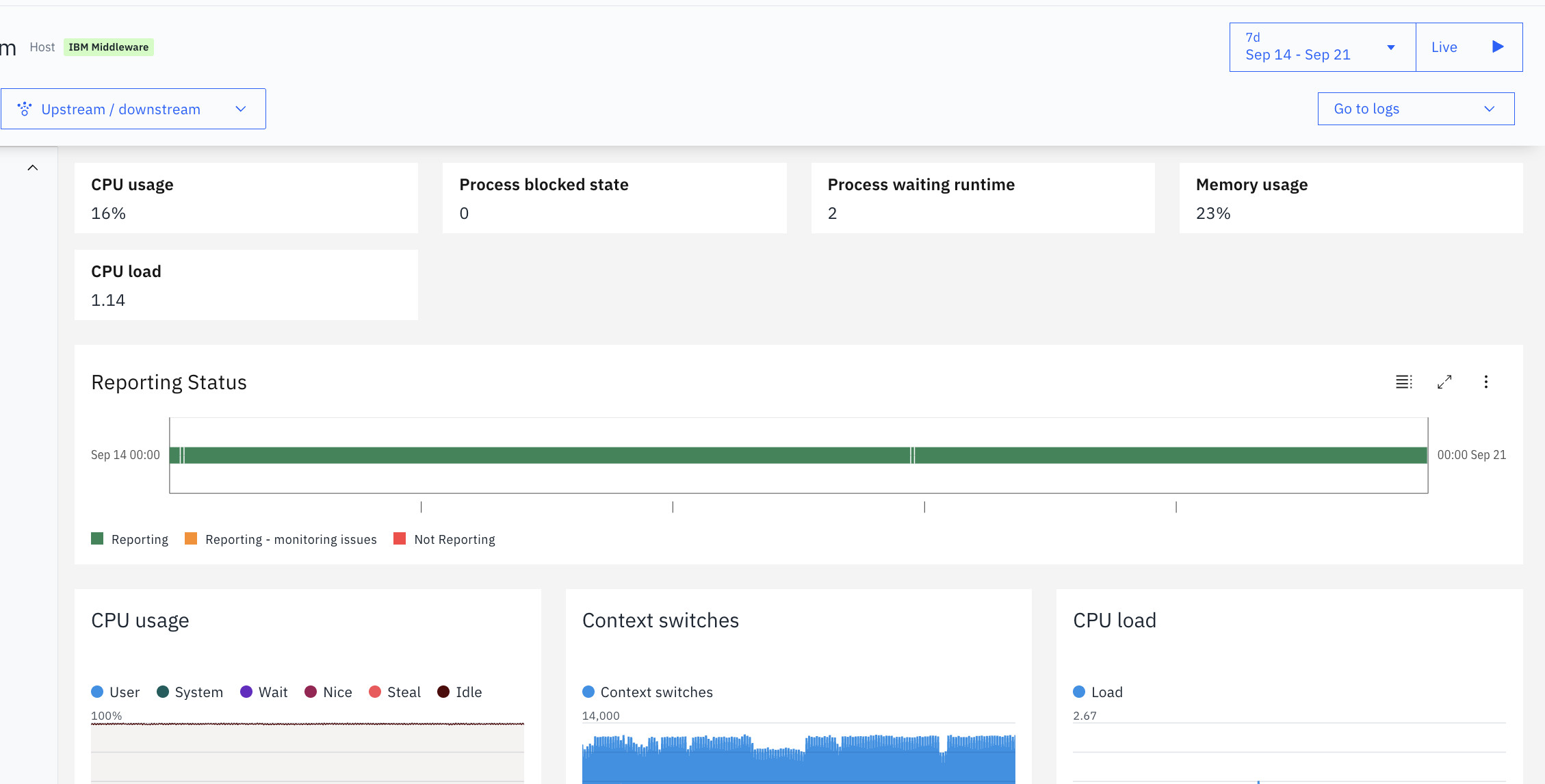Click the Live button label

tap(1444, 47)
